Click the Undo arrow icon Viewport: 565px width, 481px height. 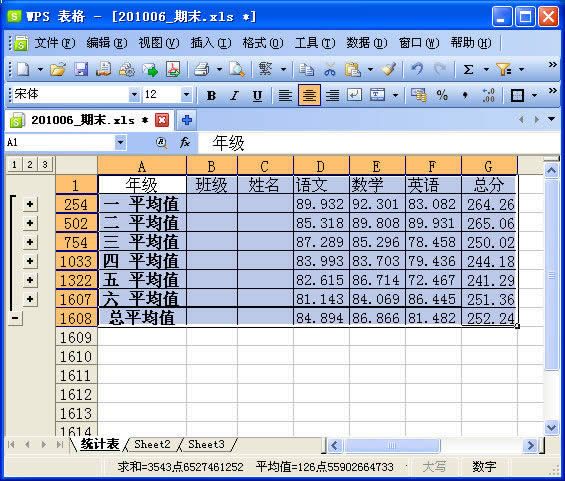pyautogui.click(x=417, y=69)
